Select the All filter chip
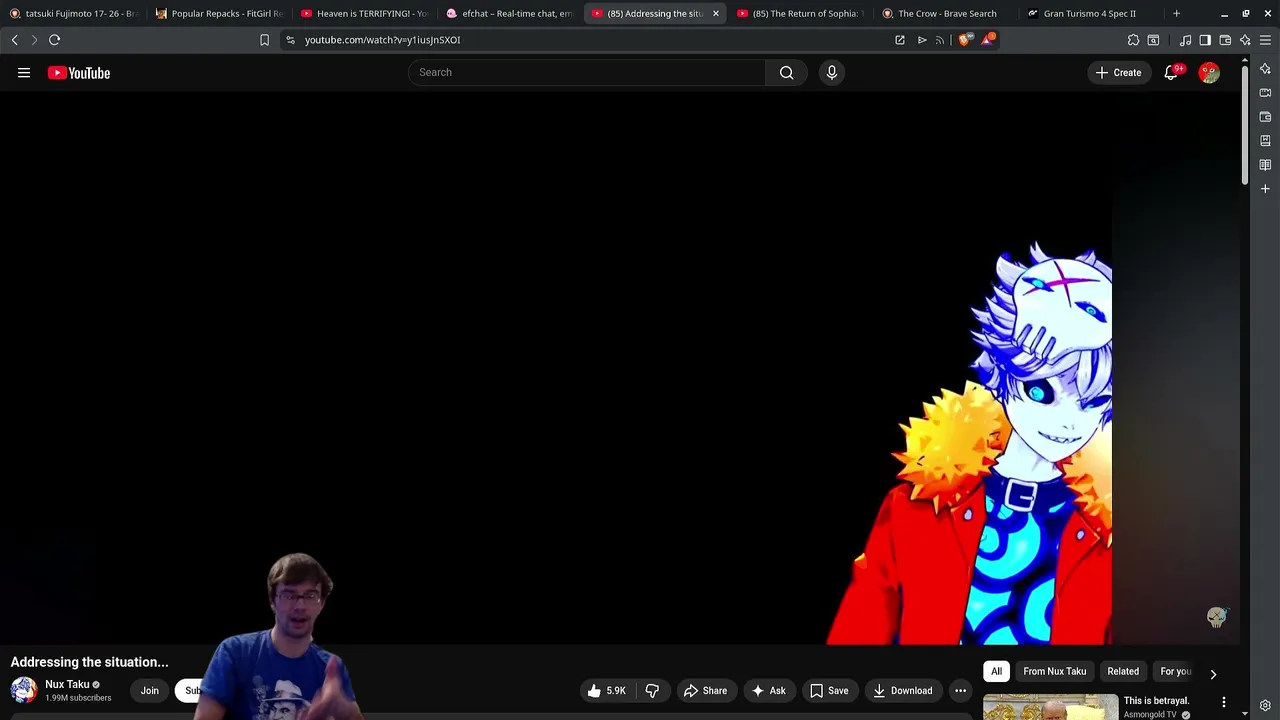This screenshot has height=720, width=1280. (x=996, y=671)
